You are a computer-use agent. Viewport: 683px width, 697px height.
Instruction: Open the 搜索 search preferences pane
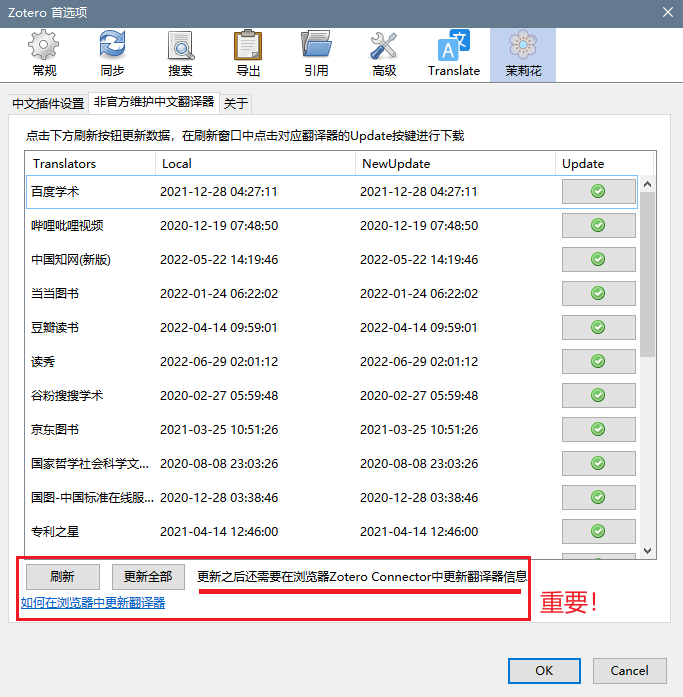coord(180,54)
